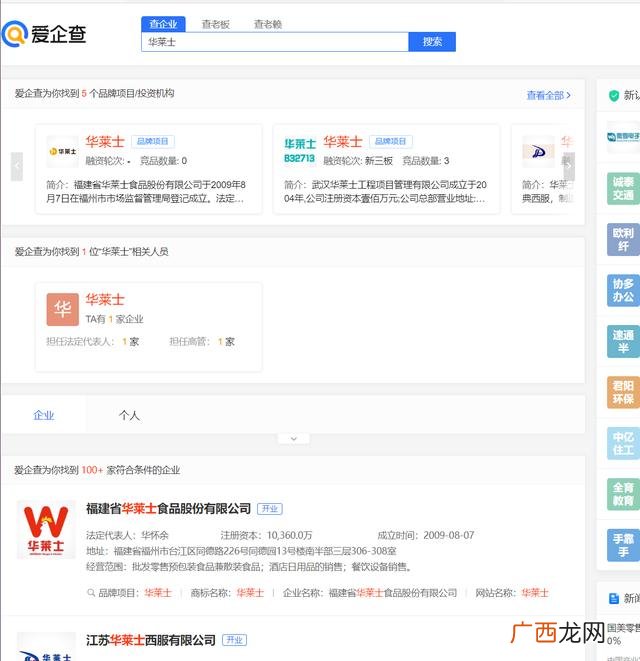Image resolution: width=640 pixels, height=661 pixels.
Task: Open the 手拿手 sidebar tile
Action: (623, 545)
